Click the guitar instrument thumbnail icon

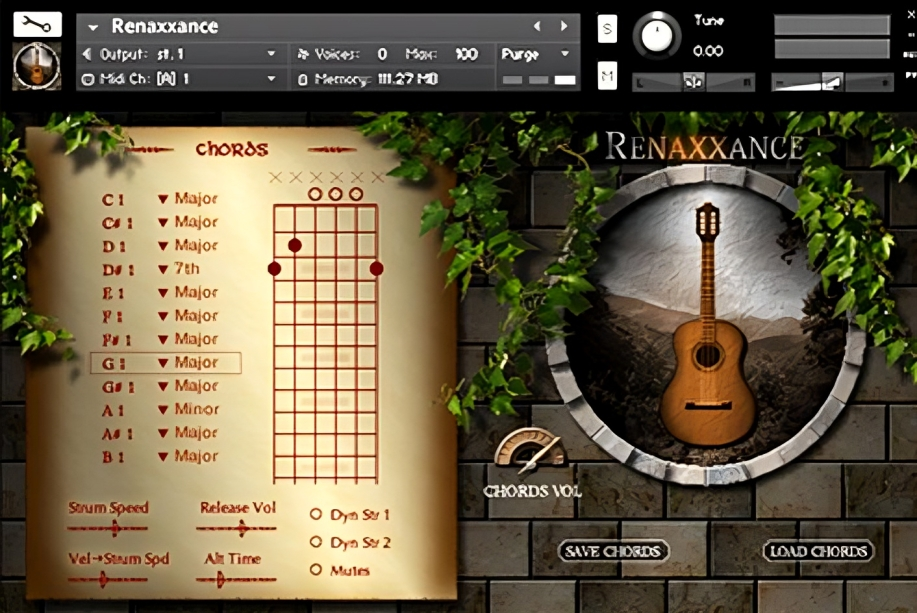click(x=37, y=66)
